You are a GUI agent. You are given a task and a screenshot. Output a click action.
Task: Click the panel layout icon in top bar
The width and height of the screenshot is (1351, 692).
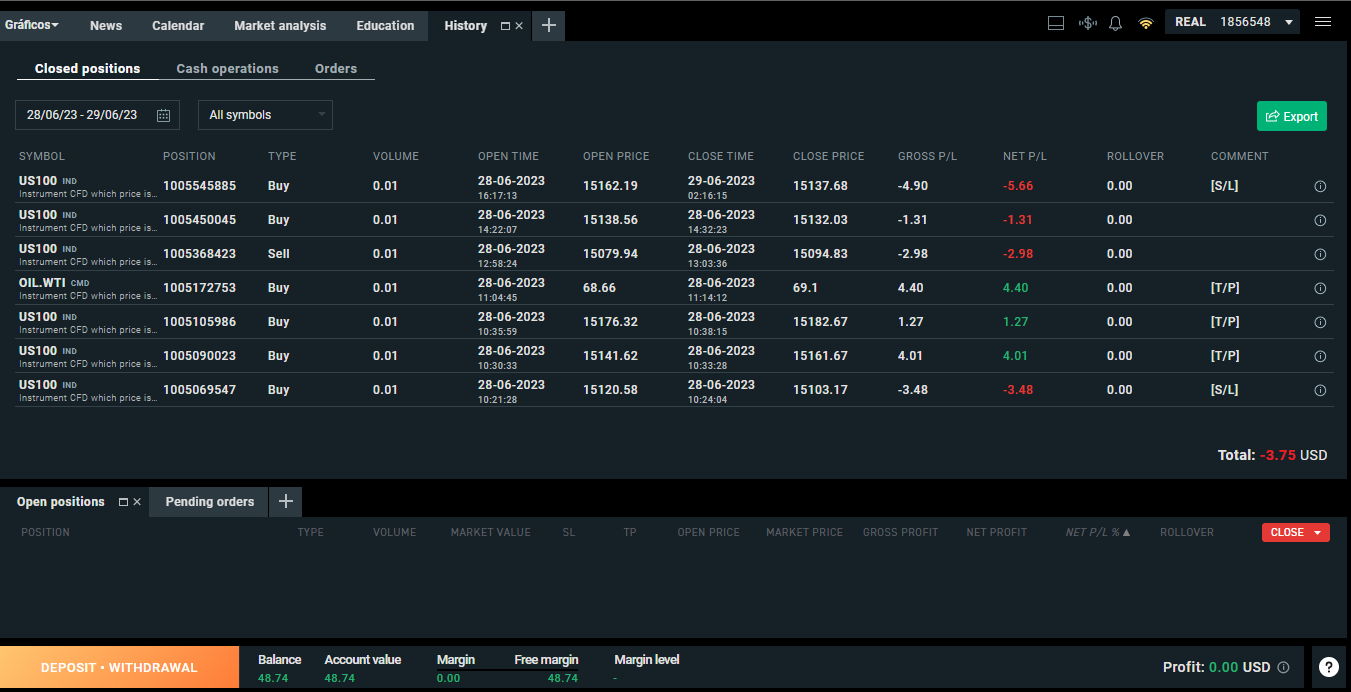[x=1056, y=23]
